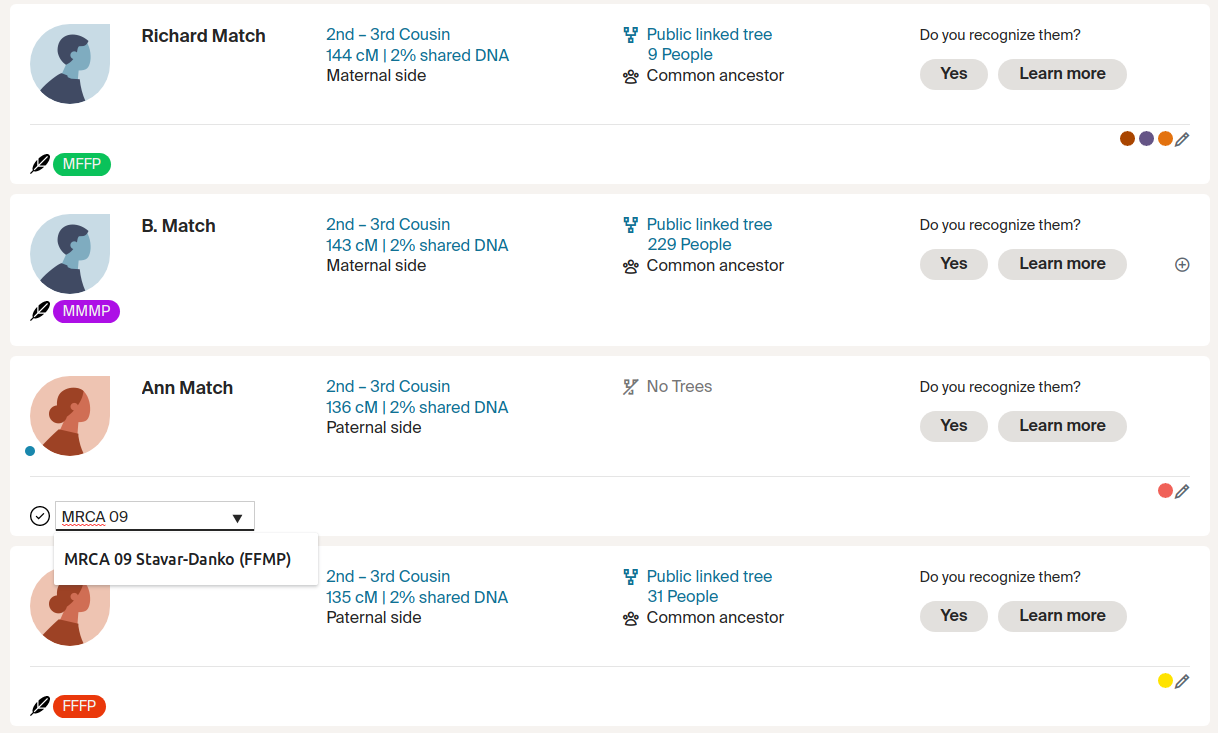Click Richard Match's profile avatar
This screenshot has width=1218, height=733.
coord(69,64)
